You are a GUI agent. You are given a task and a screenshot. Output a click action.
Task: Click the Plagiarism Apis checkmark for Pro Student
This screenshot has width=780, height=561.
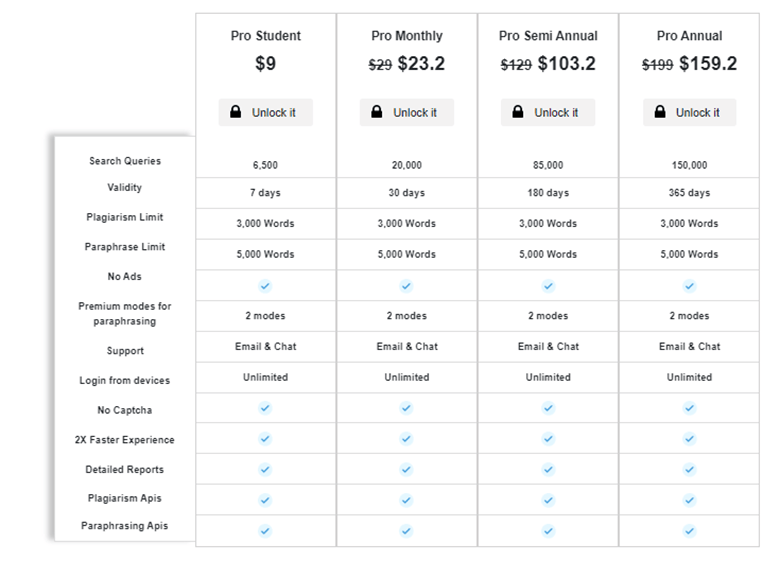pos(265,500)
